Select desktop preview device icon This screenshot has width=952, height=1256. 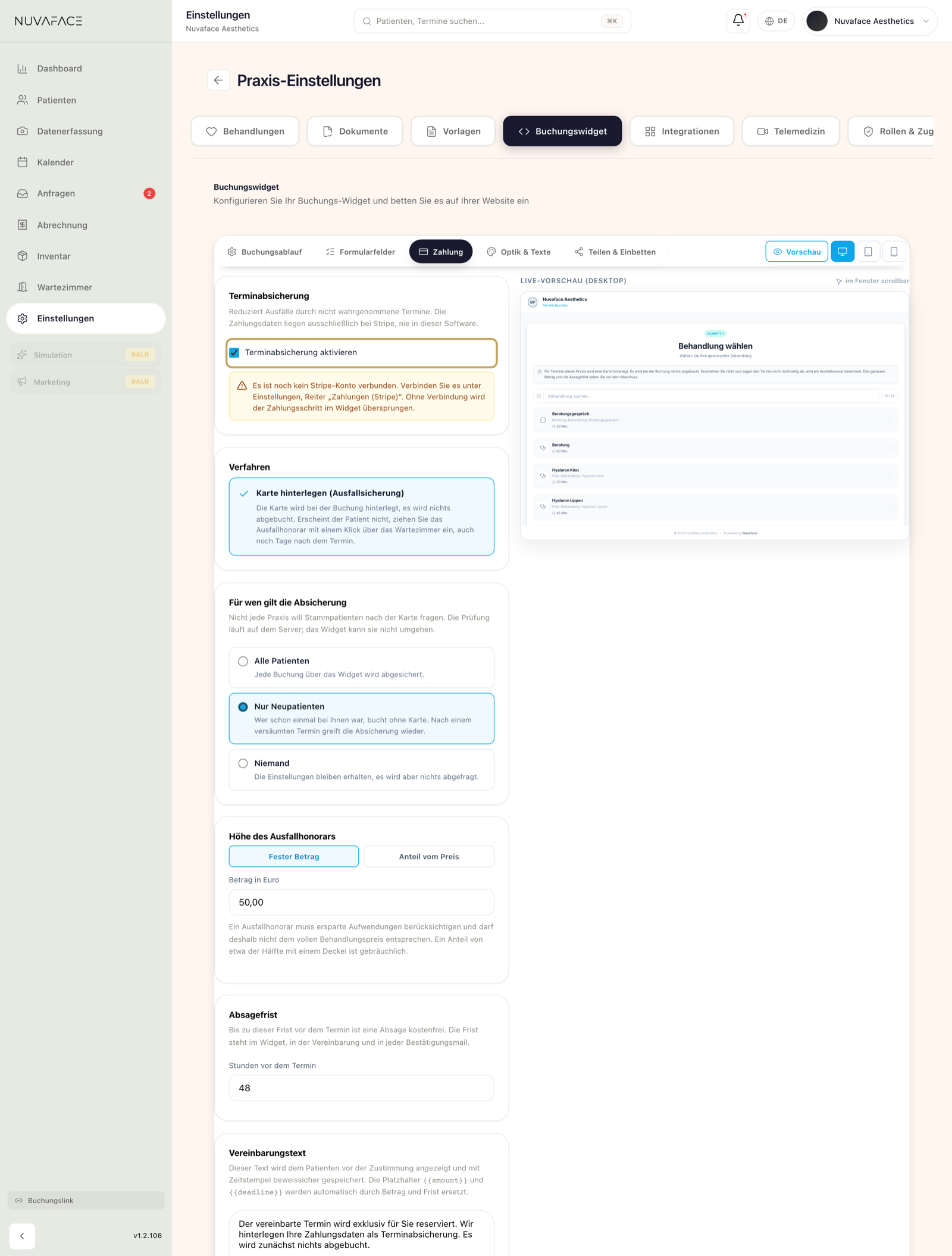pyautogui.click(x=843, y=252)
